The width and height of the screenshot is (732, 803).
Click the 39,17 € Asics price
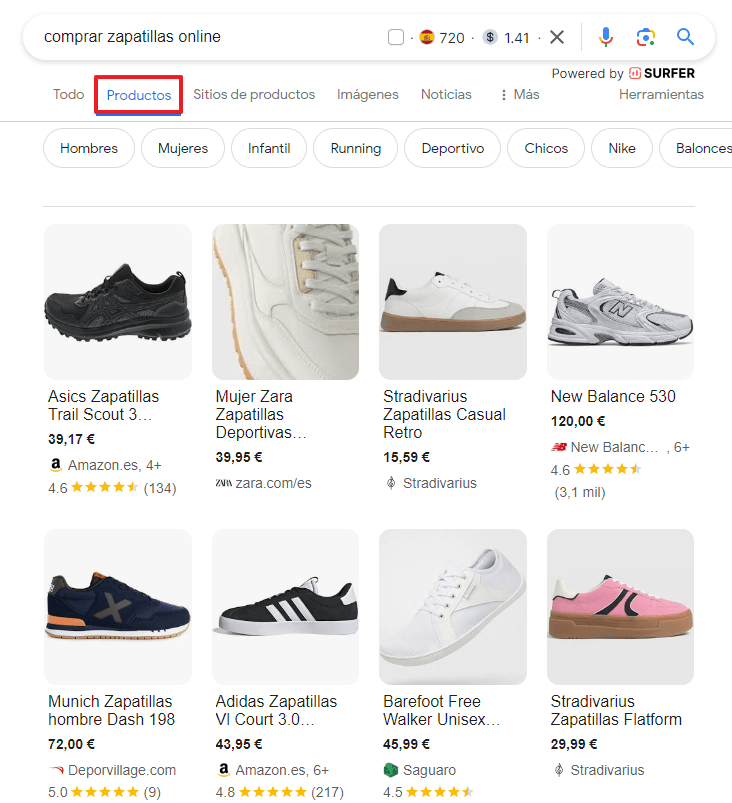(x=71, y=439)
